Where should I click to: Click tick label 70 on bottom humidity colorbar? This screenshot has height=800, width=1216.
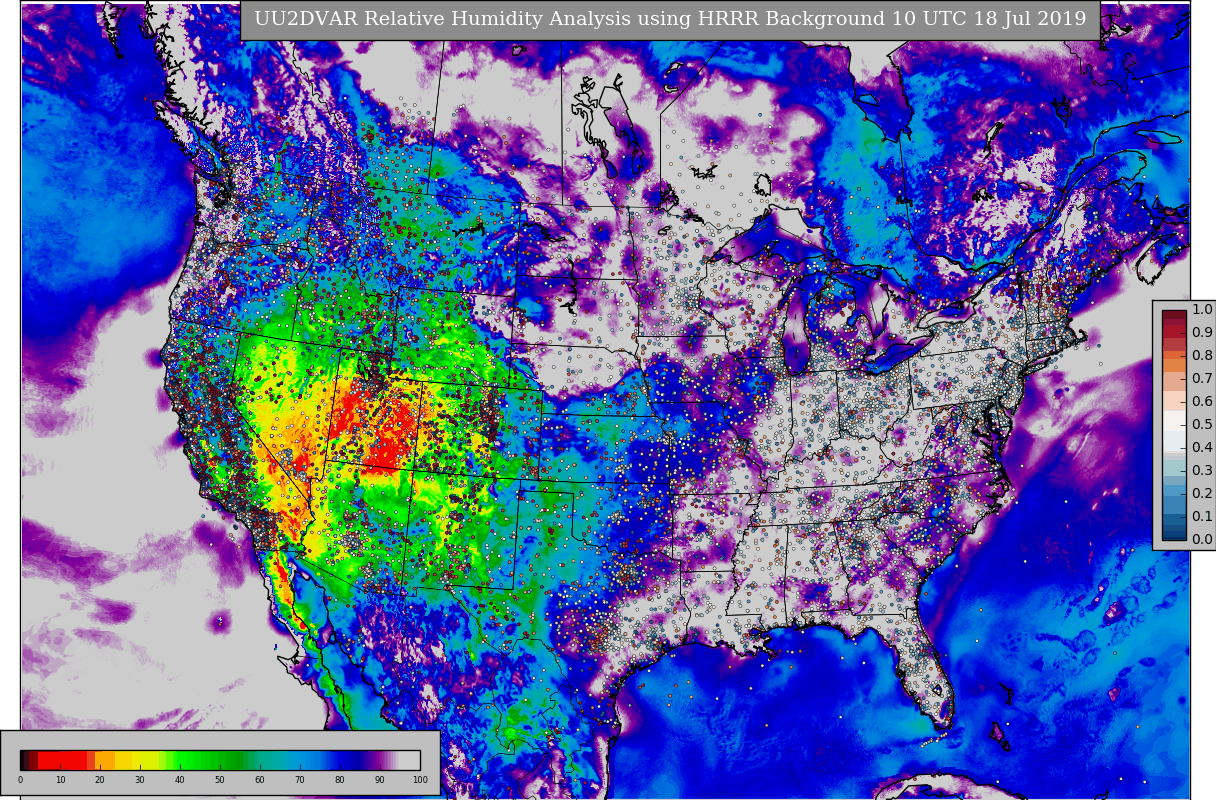pyautogui.click(x=299, y=780)
